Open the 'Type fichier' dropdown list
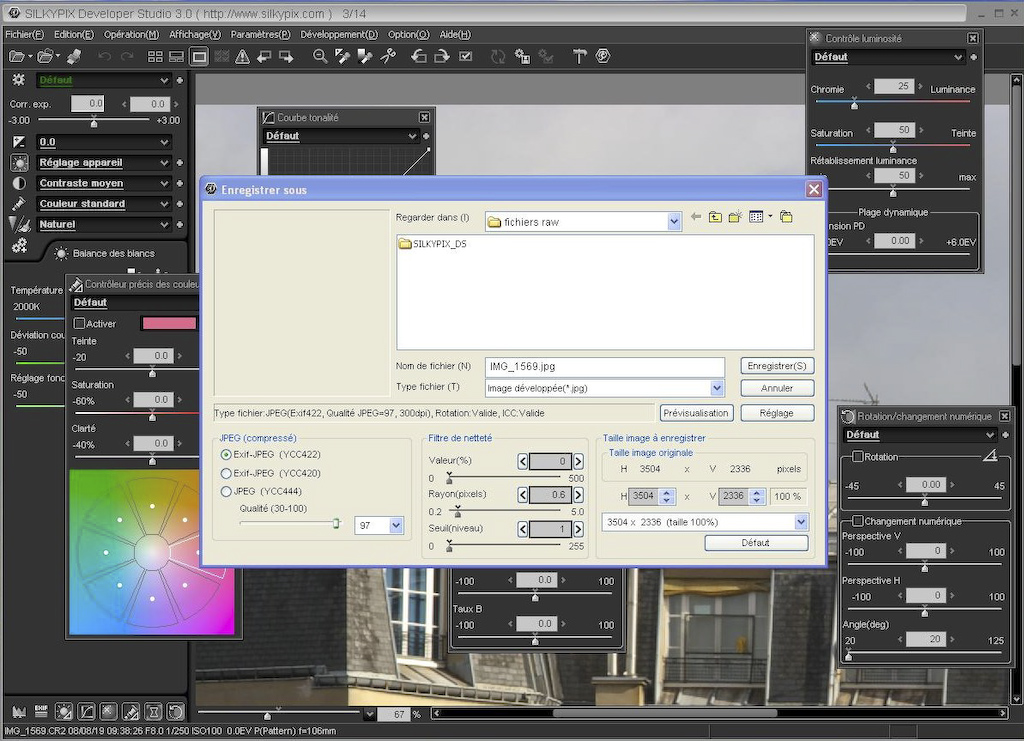The width and height of the screenshot is (1024, 741). pos(716,388)
